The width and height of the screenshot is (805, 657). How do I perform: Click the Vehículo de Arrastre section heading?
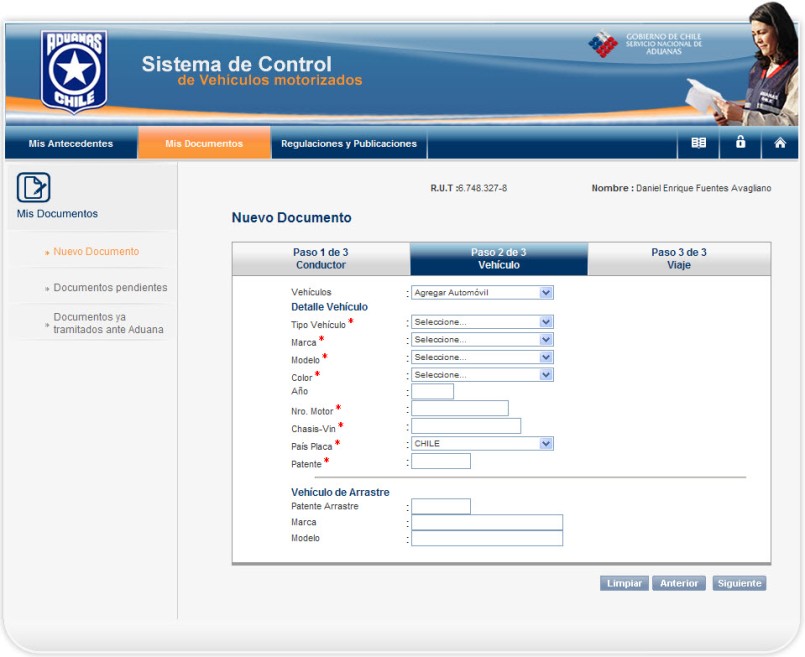340,492
